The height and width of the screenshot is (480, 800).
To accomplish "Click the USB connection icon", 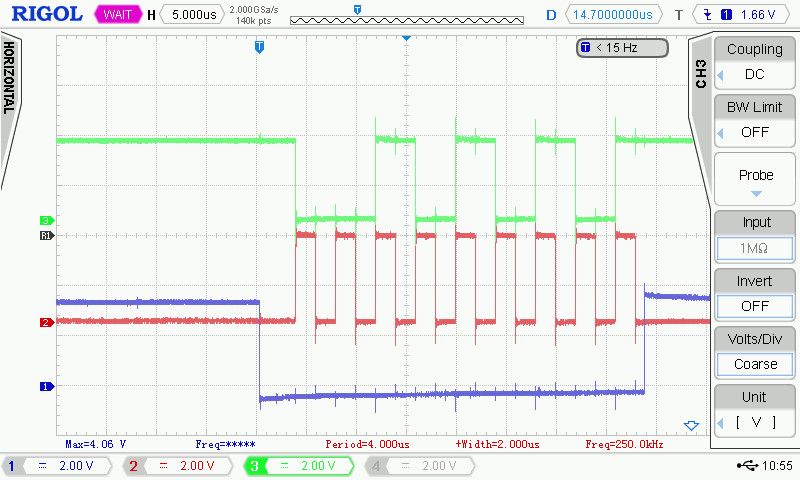I will click(748, 465).
